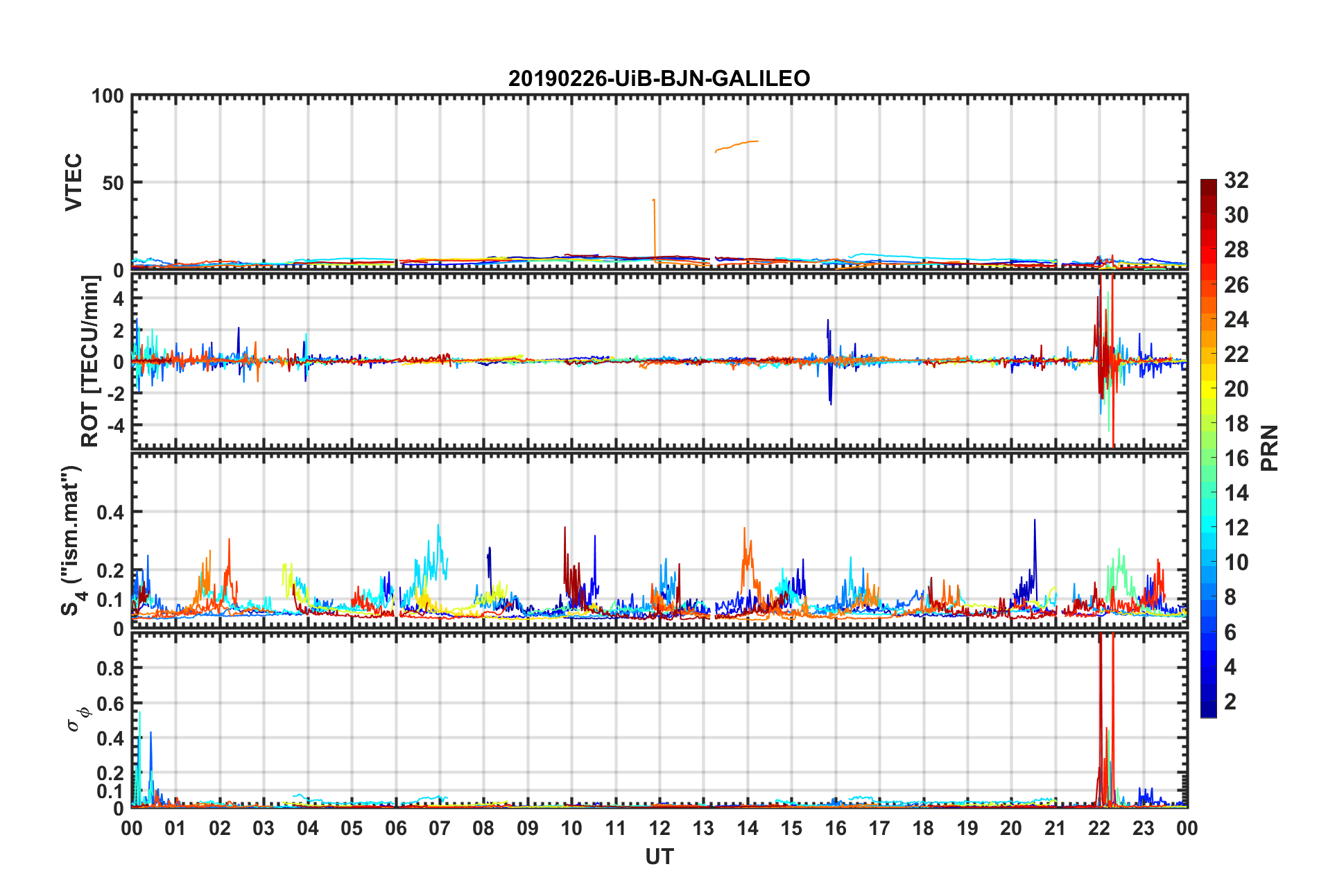Click the UT x-axis label

[659, 857]
